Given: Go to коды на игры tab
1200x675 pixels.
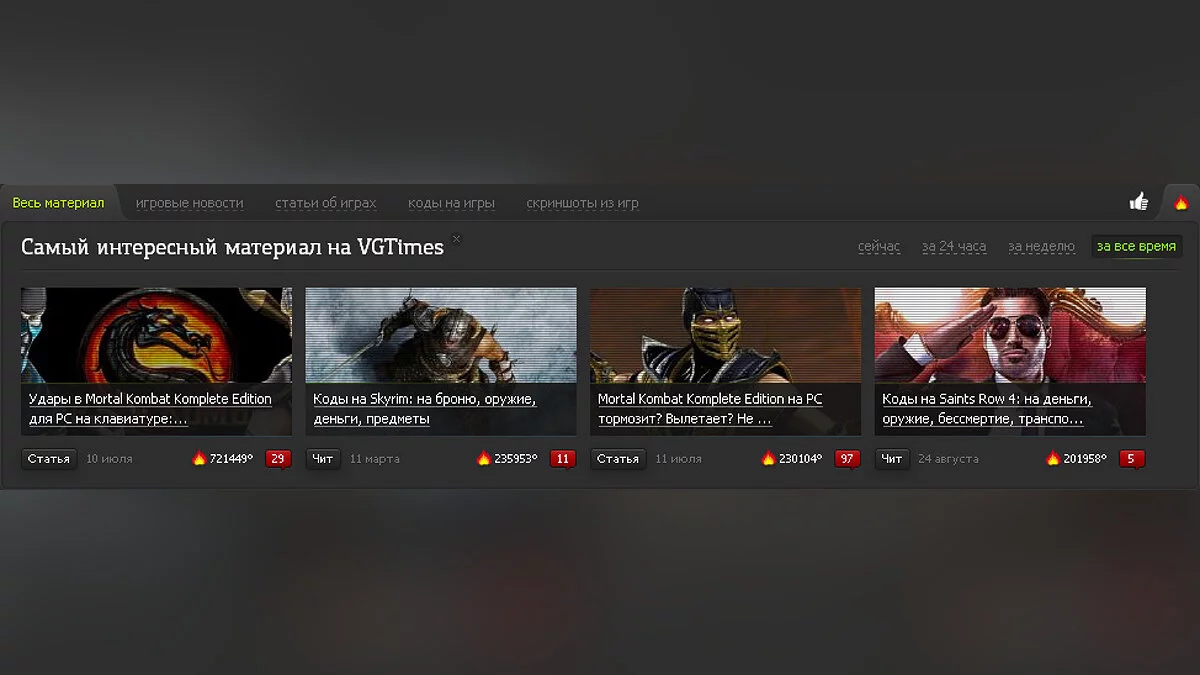Looking at the screenshot, I should (x=451, y=203).
